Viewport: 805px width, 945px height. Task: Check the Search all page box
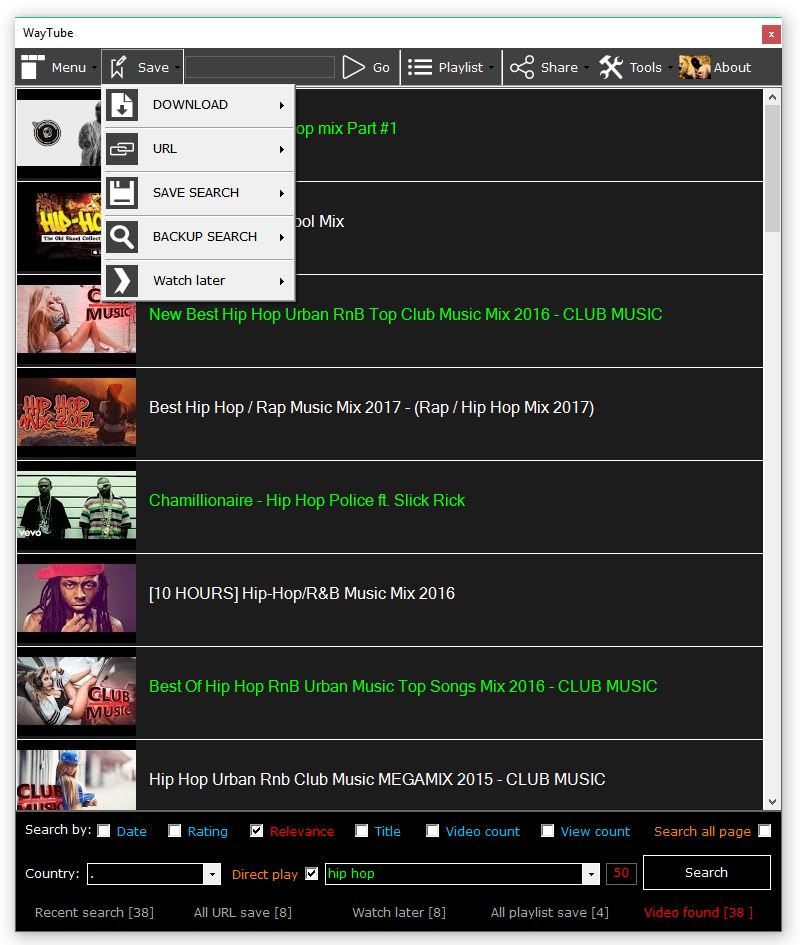coord(765,831)
